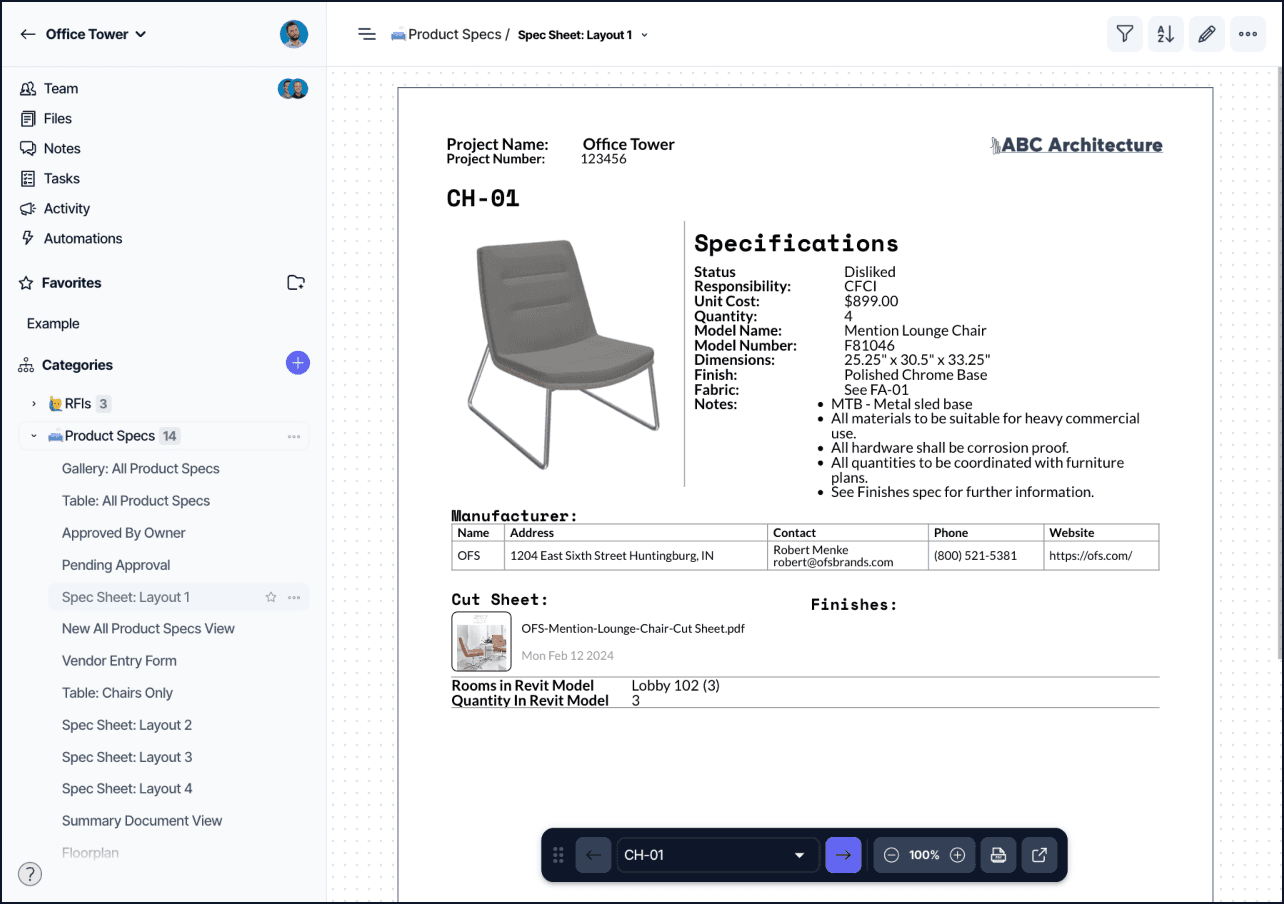Viewport: 1284px width, 904px height.
Task: Click the pencil edit icon
Action: click(x=1207, y=34)
